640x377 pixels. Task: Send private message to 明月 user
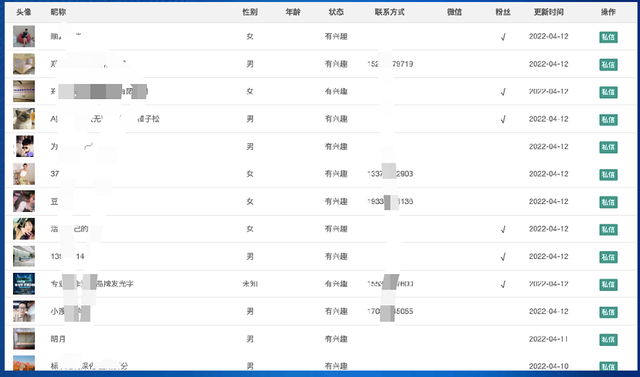click(608, 339)
